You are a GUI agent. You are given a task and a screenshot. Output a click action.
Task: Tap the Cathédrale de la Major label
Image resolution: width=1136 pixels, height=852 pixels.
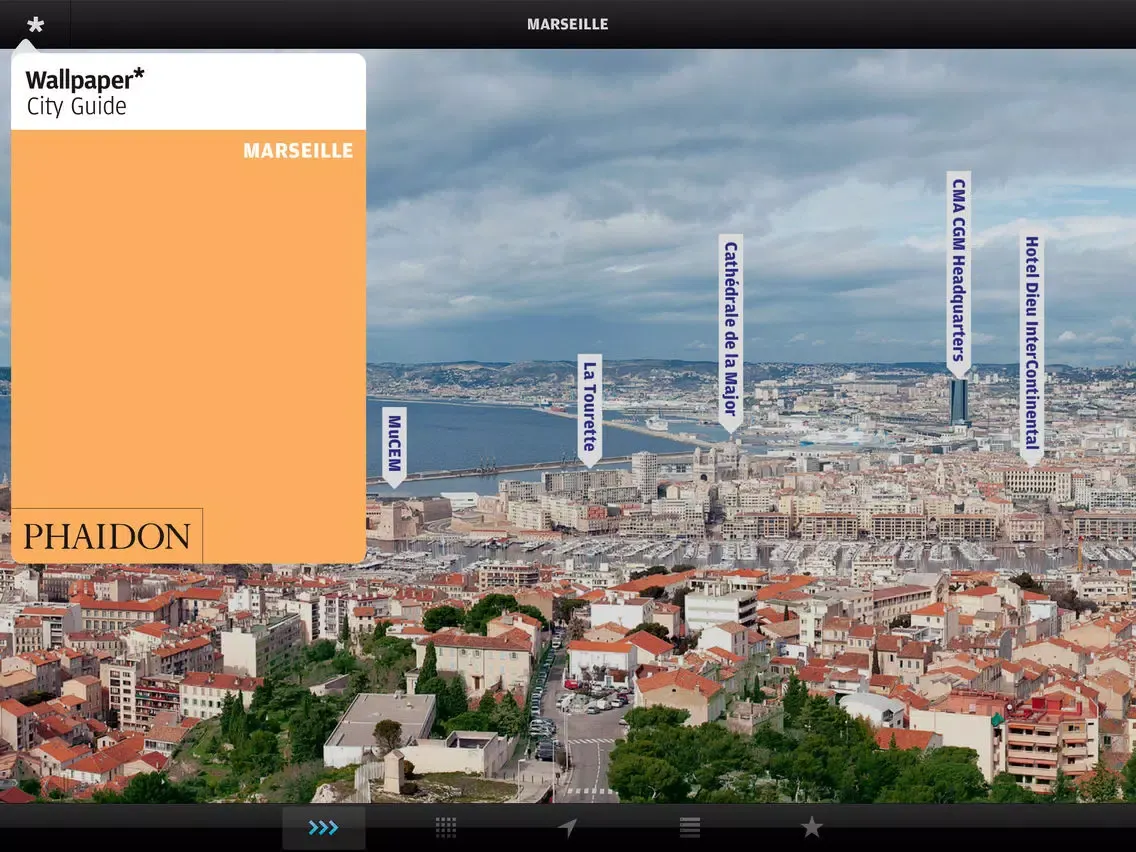(731, 334)
